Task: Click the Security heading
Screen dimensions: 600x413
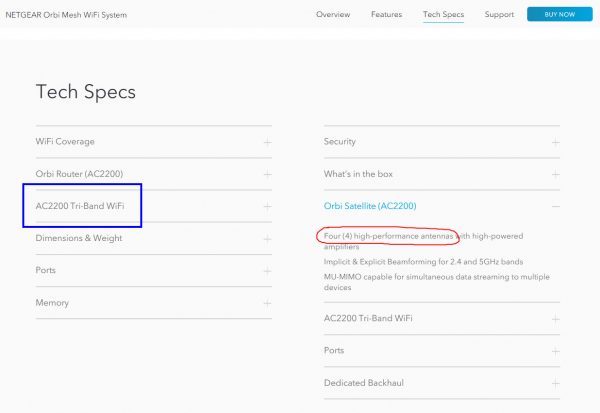Action: (339, 142)
